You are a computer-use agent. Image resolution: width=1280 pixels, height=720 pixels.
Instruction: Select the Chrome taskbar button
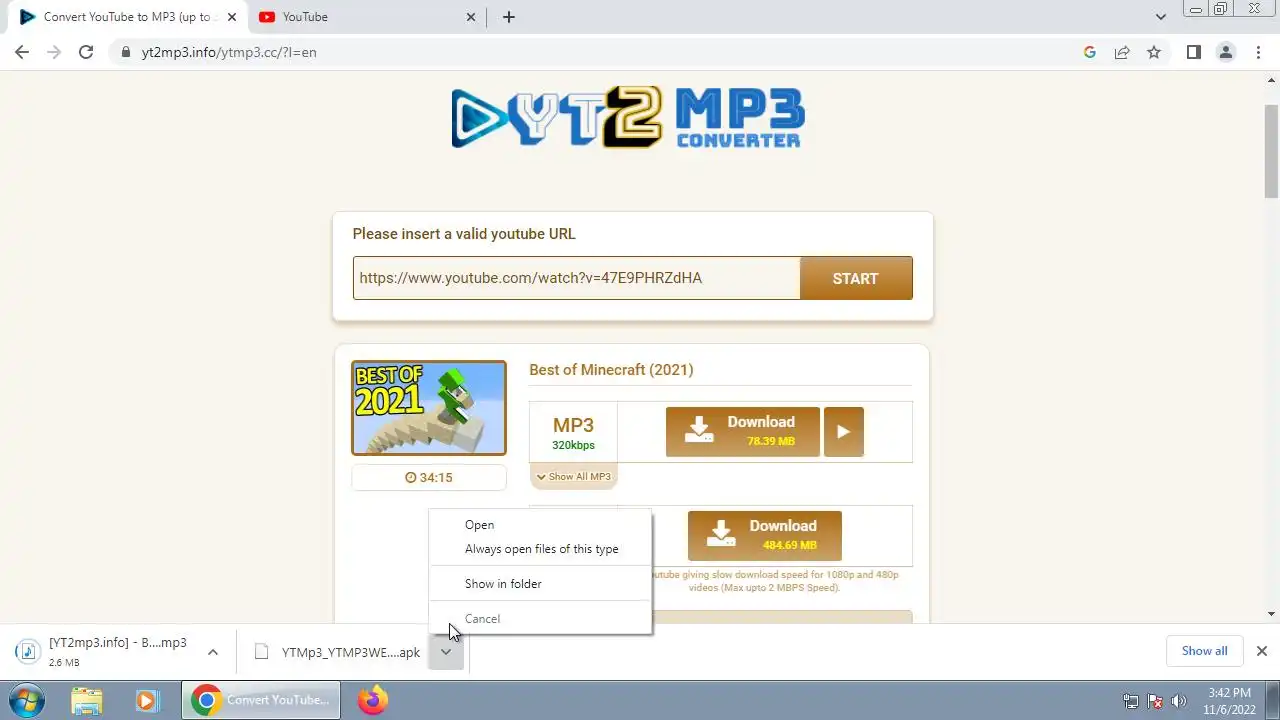click(x=261, y=700)
